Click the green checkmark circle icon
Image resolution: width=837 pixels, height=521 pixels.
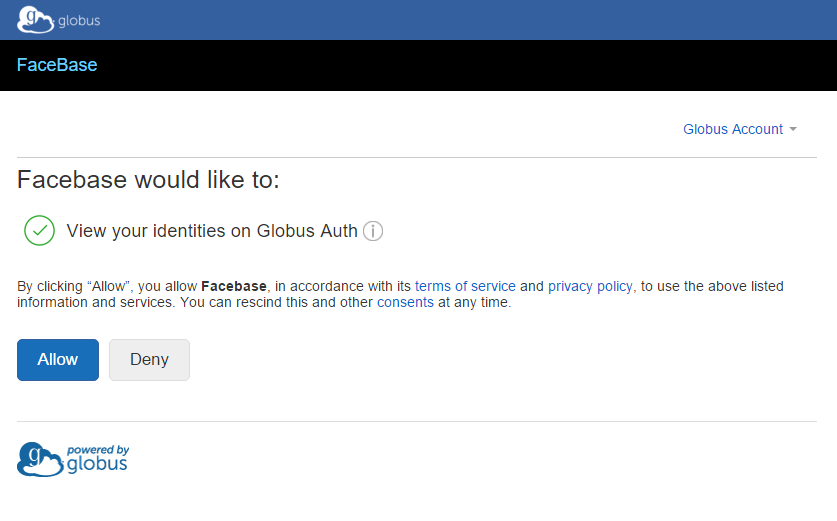pos(39,231)
